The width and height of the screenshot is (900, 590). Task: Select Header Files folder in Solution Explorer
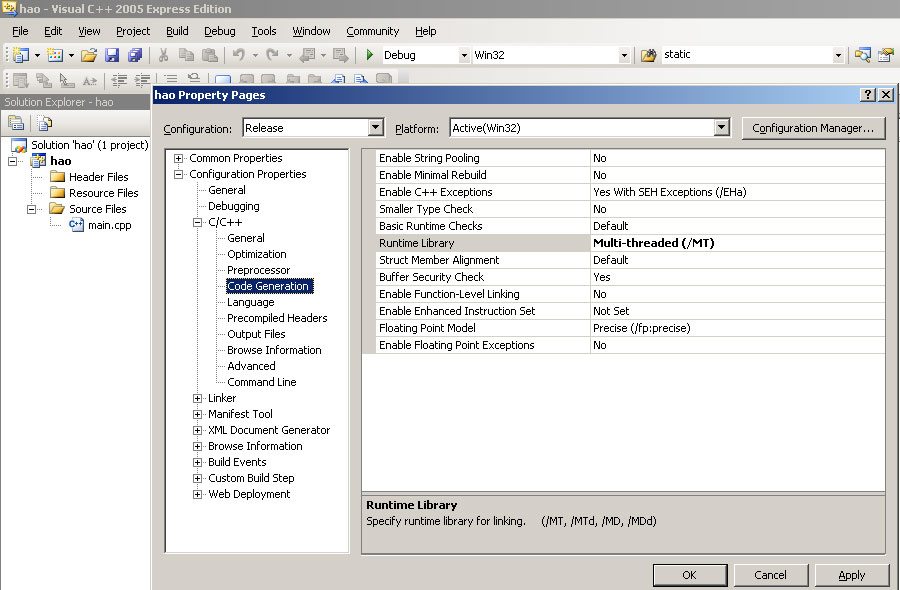pyautogui.click(x=98, y=177)
